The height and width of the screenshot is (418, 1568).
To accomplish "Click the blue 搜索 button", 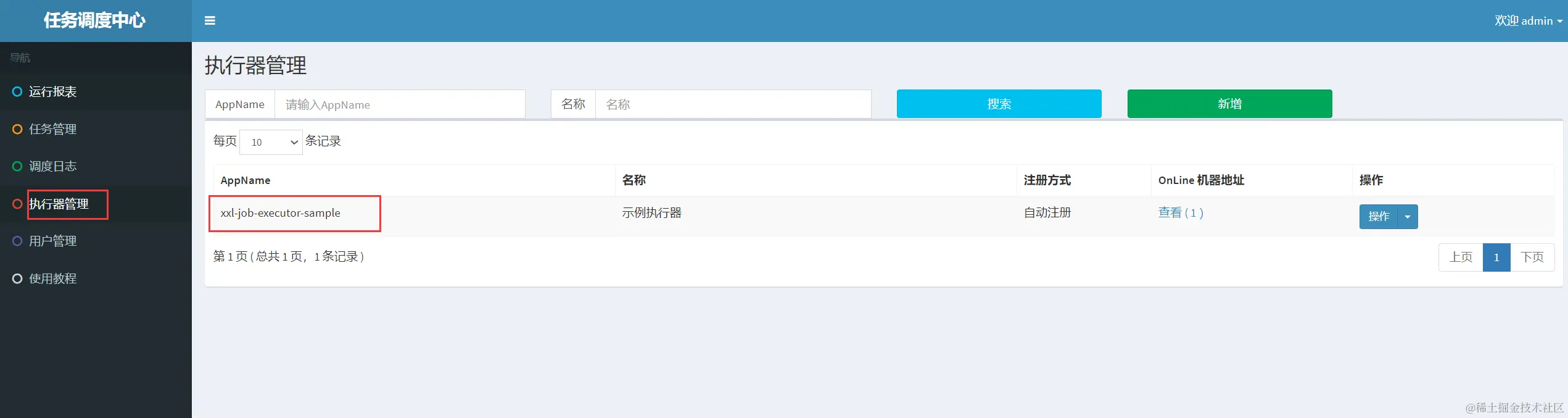I will 999,104.
